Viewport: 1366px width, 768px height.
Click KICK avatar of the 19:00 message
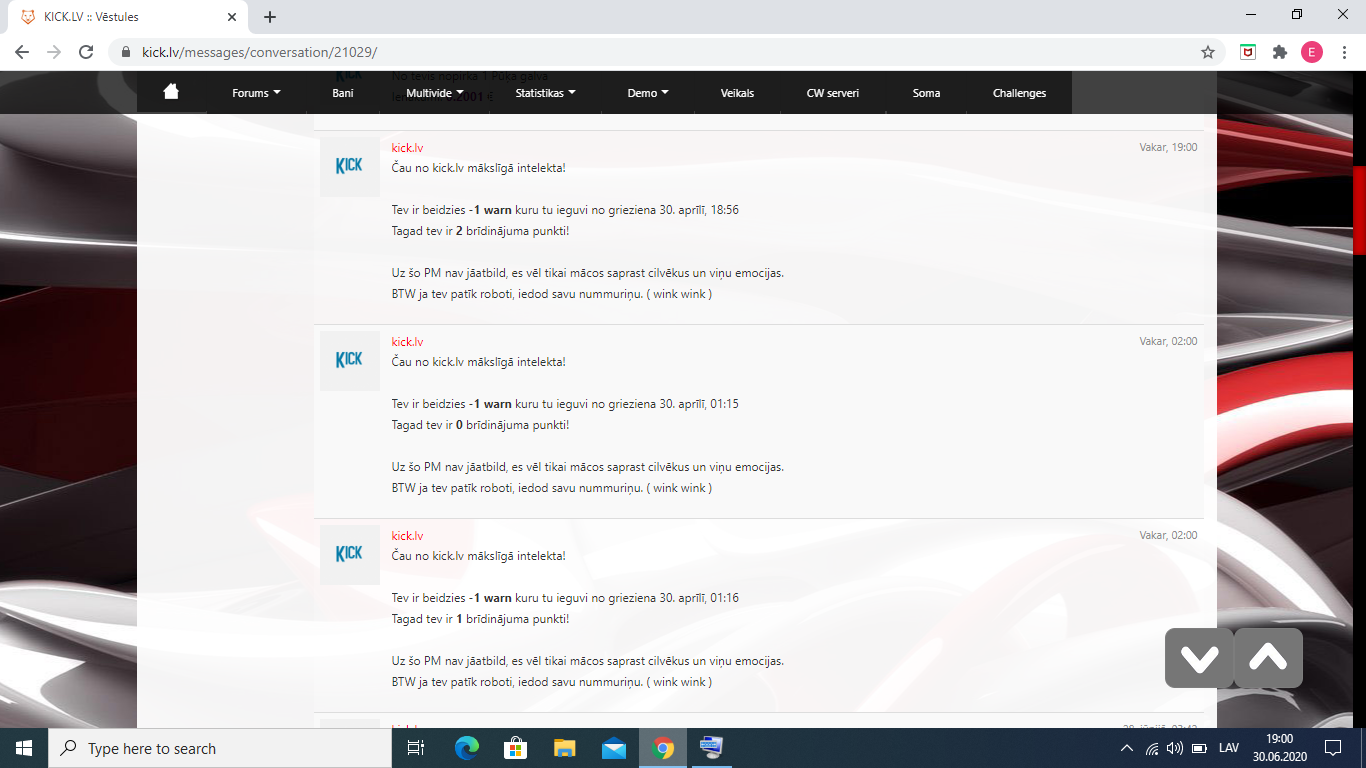click(x=350, y=167)
